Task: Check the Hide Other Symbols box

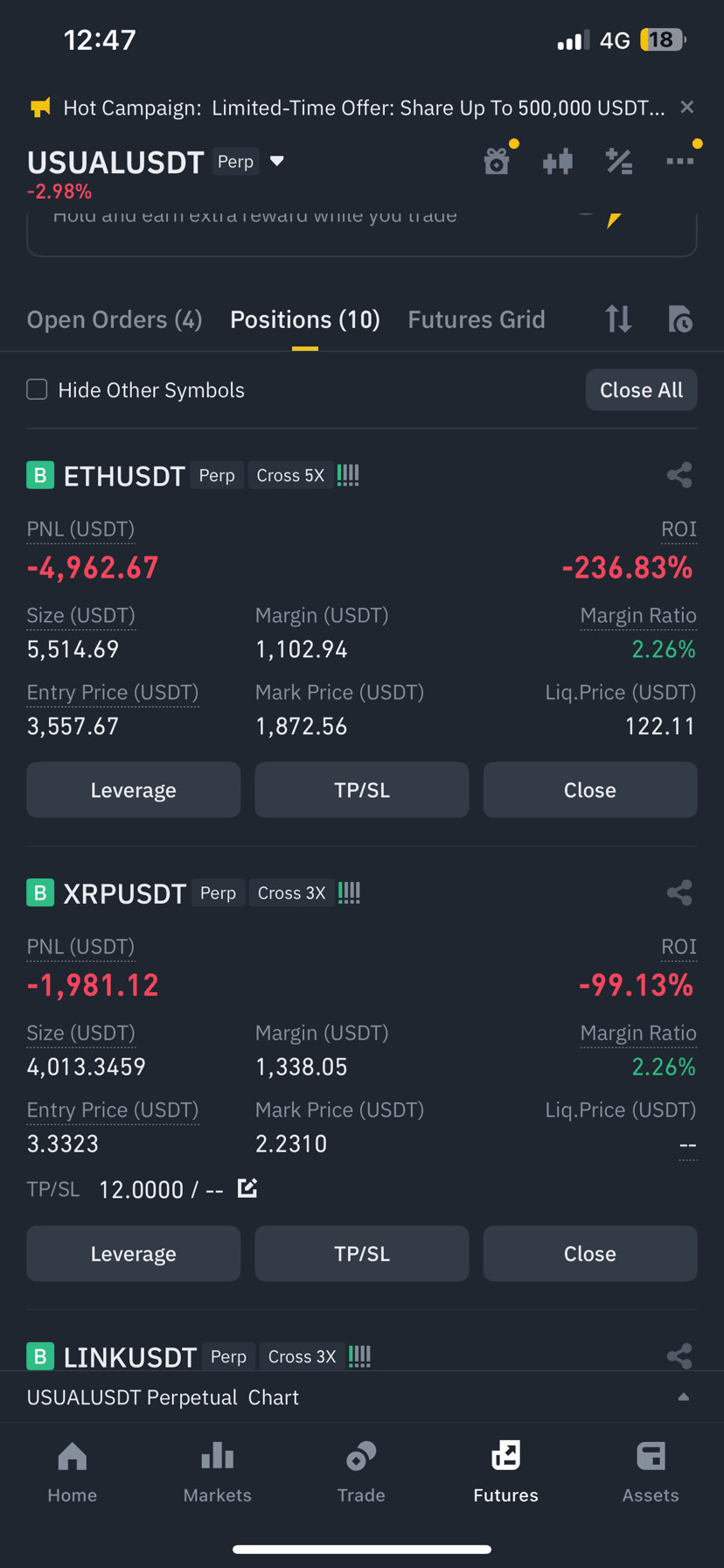Action: point(37,389)
